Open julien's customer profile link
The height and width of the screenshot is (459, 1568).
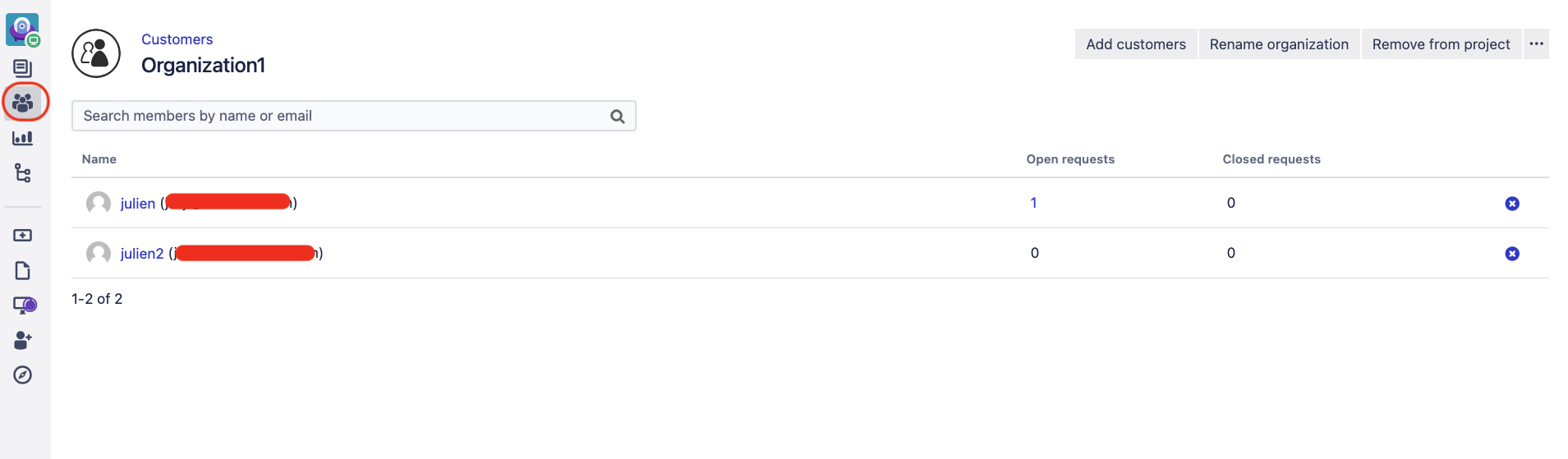tap(137, 204)
